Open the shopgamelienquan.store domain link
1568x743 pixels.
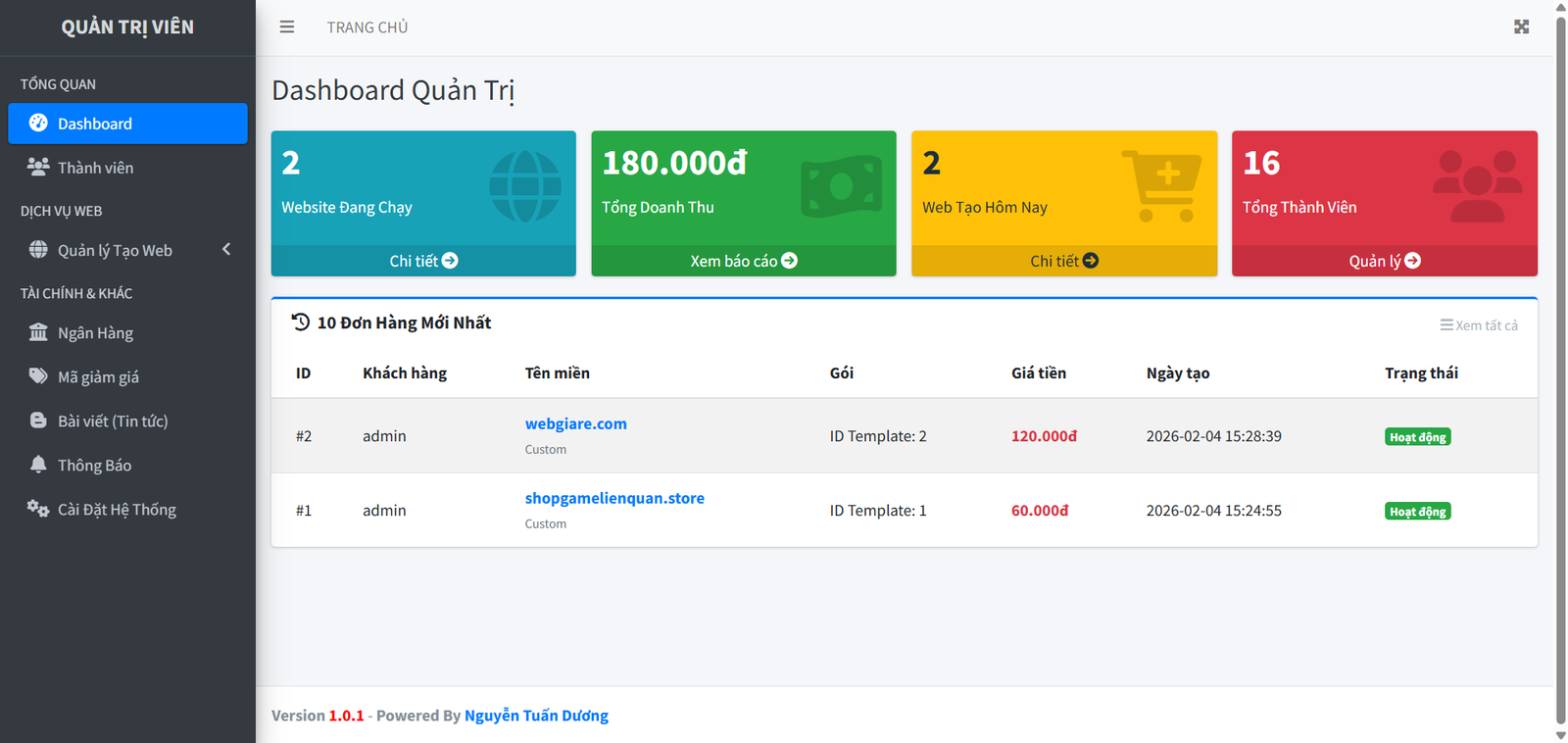[x=614, y=498]
